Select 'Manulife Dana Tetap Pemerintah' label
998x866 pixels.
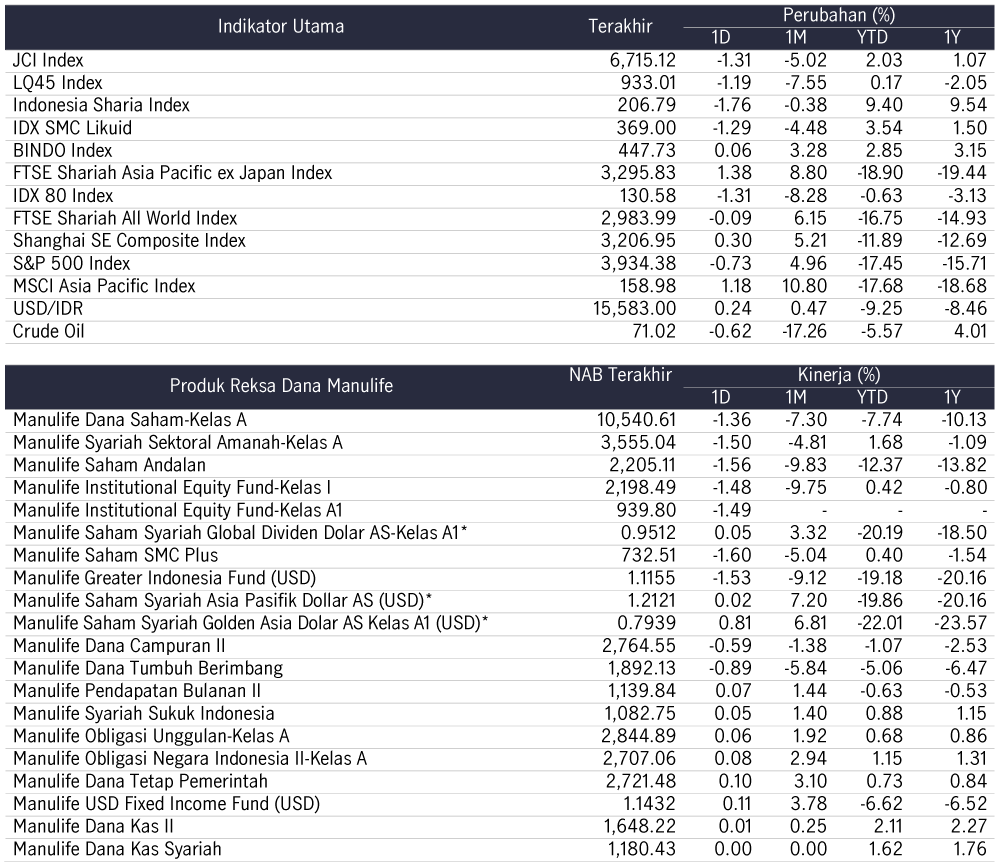tap(140, 781)
